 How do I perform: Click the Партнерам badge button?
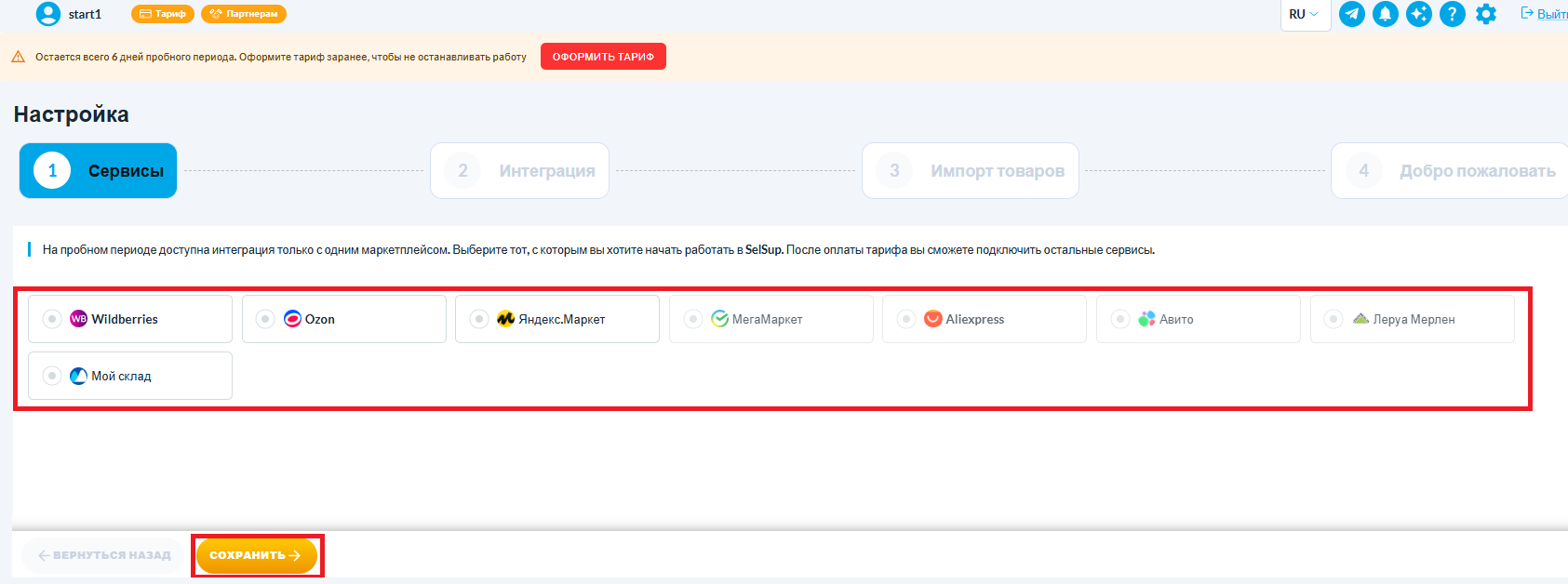pos(244,14)
